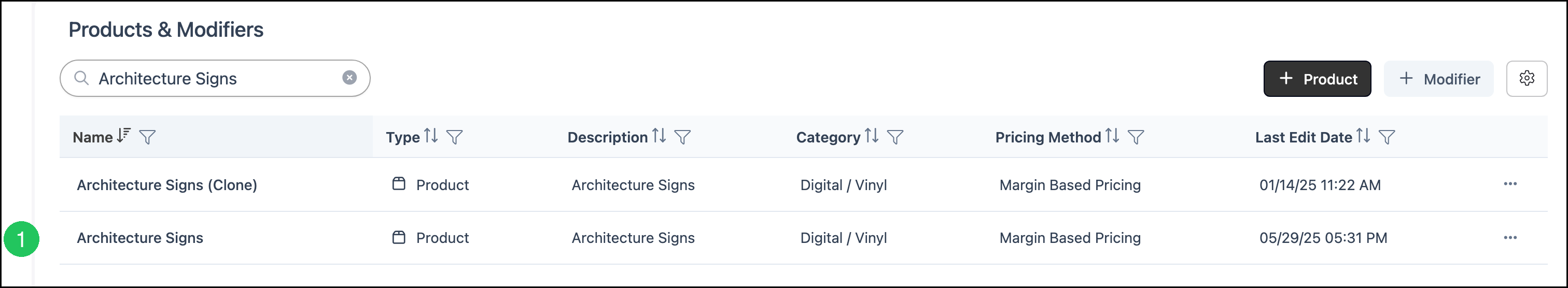Open the Name column filter funnel
This screenshot has width=1568, height=288.
147,137
